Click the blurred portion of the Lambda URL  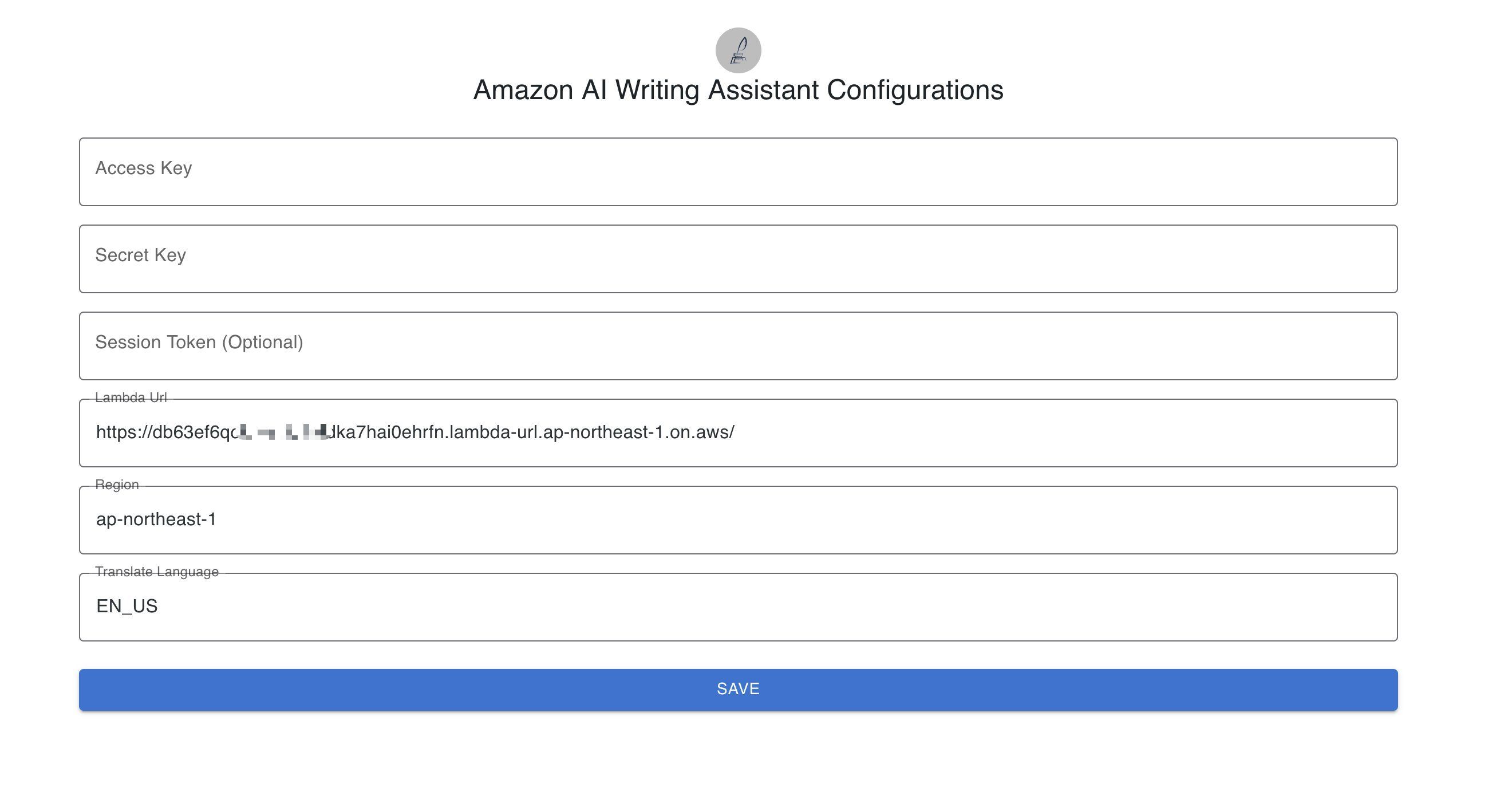(x=283, y=433)
